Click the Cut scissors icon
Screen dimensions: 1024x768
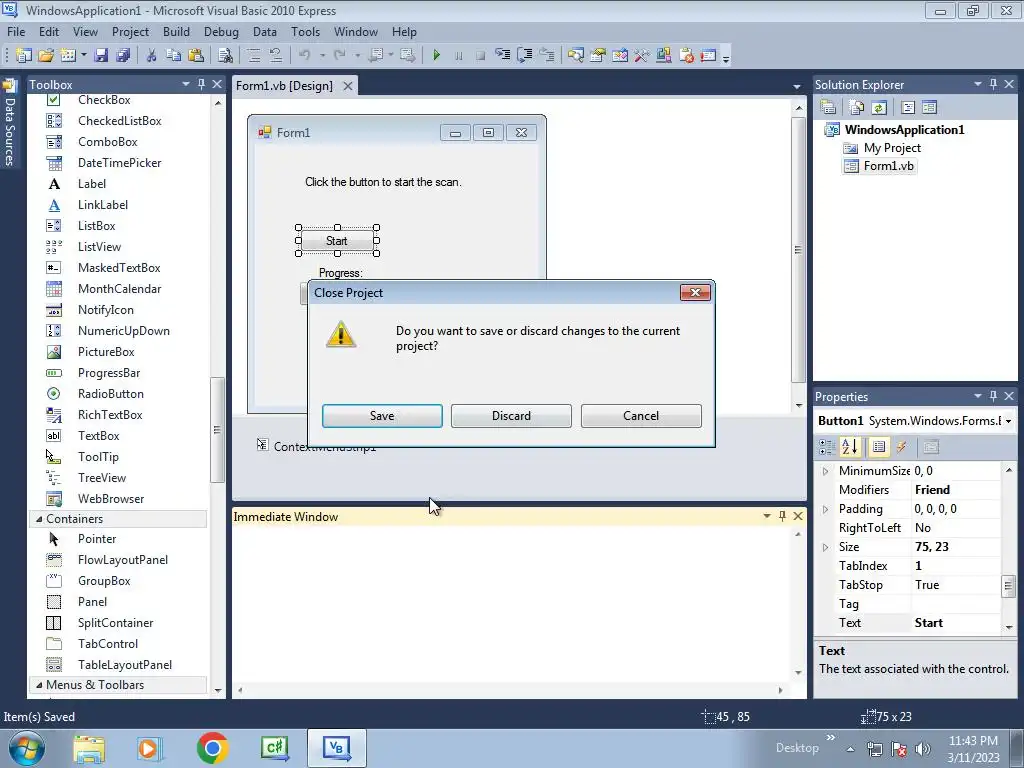click(152, 56)
